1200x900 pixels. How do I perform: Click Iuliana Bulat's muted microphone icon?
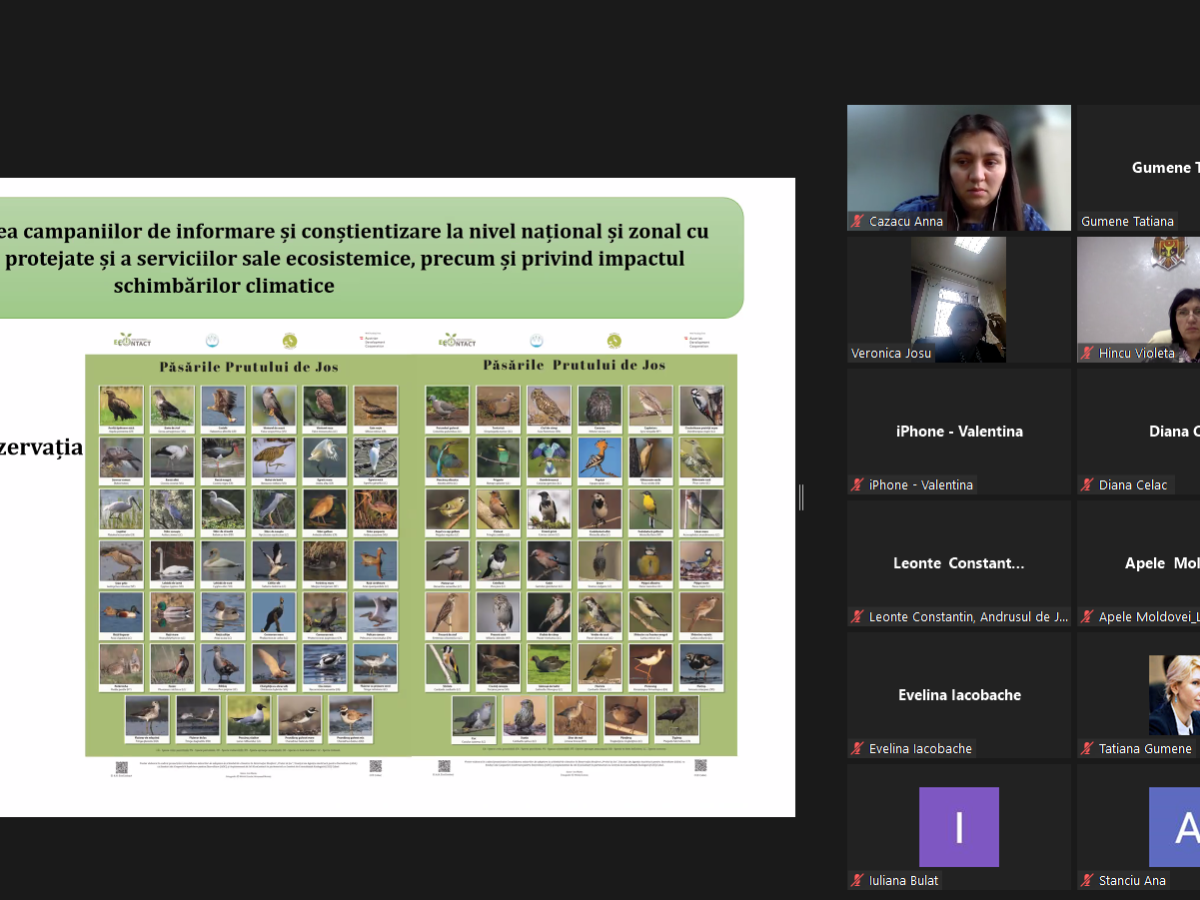click(x=857, y=881)
